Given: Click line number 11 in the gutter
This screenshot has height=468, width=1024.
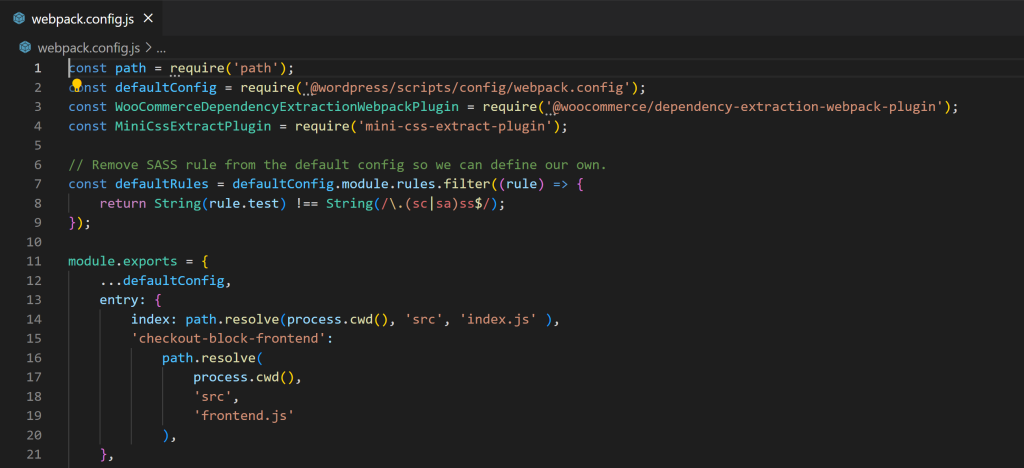Looking at the screenshot, I should 34,261.
